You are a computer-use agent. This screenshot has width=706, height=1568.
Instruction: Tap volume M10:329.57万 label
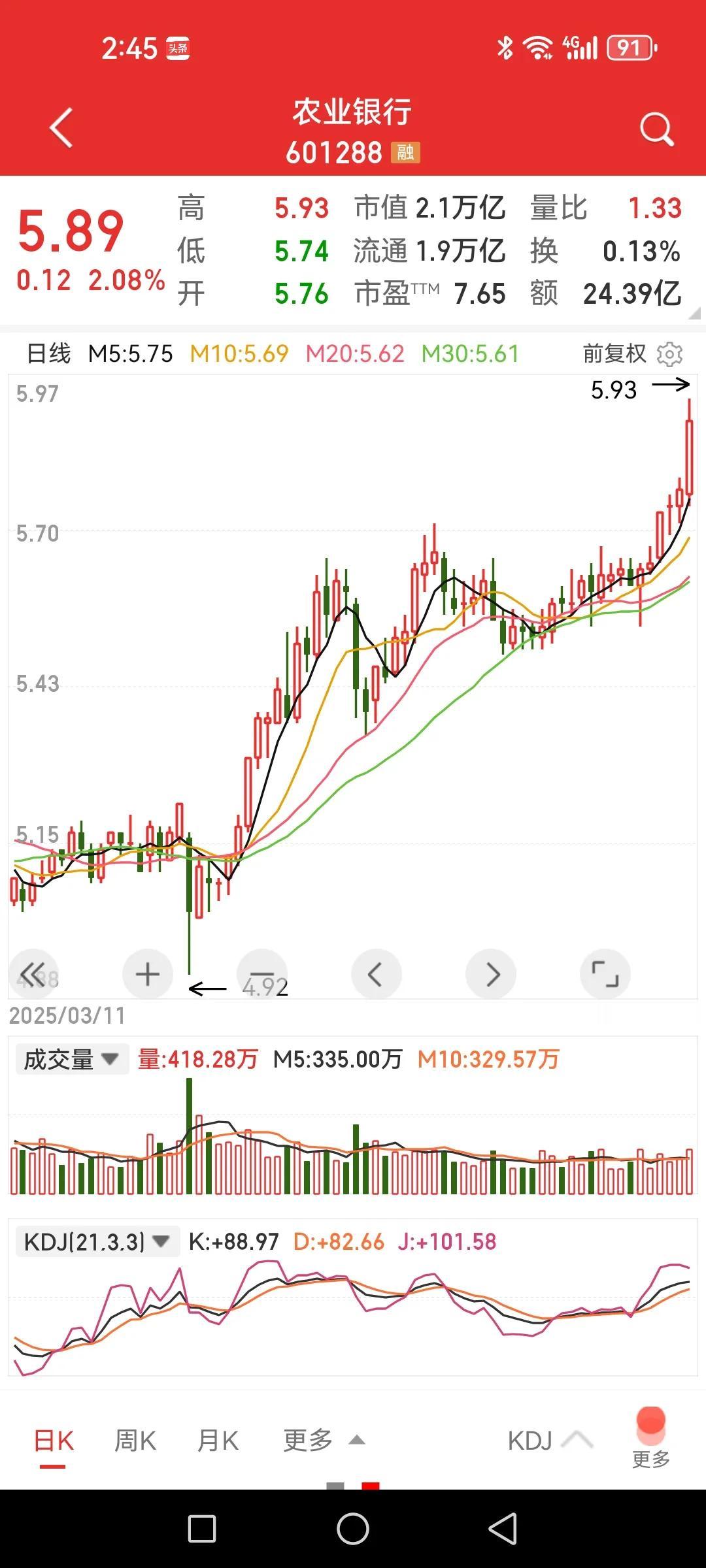click(x=488, y=1059)
